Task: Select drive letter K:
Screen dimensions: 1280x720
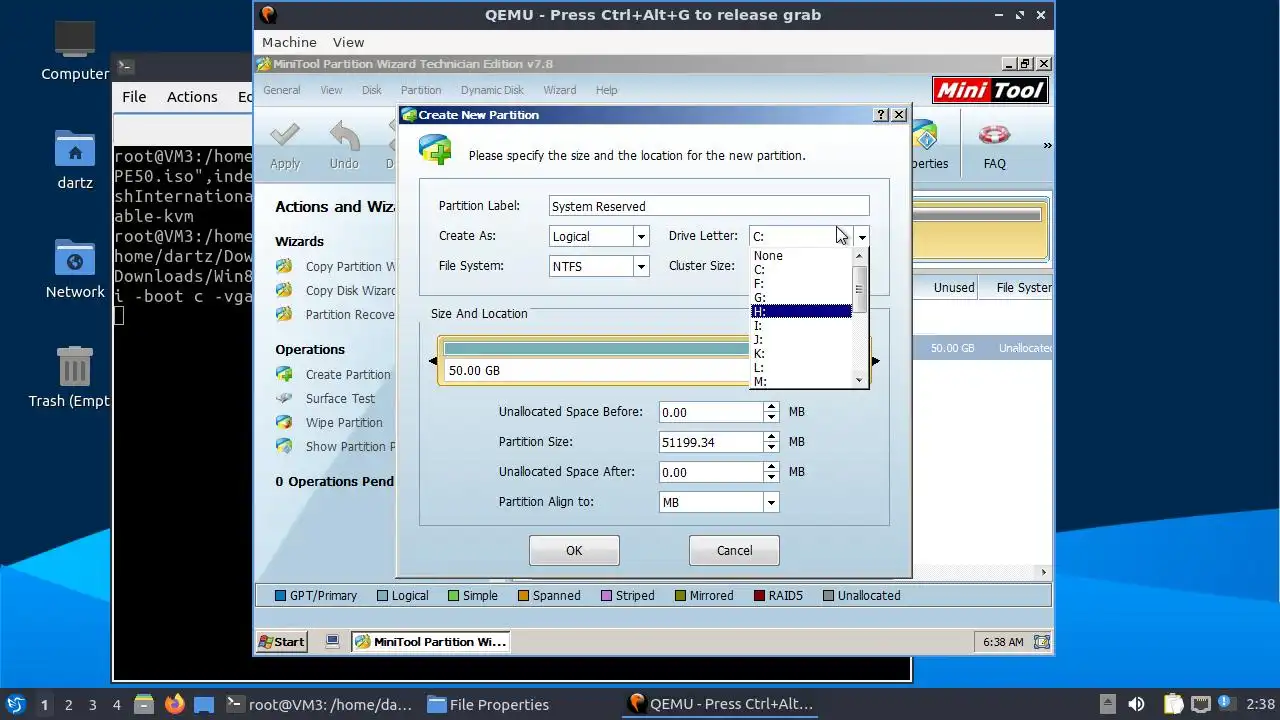Action: point(801,353)
